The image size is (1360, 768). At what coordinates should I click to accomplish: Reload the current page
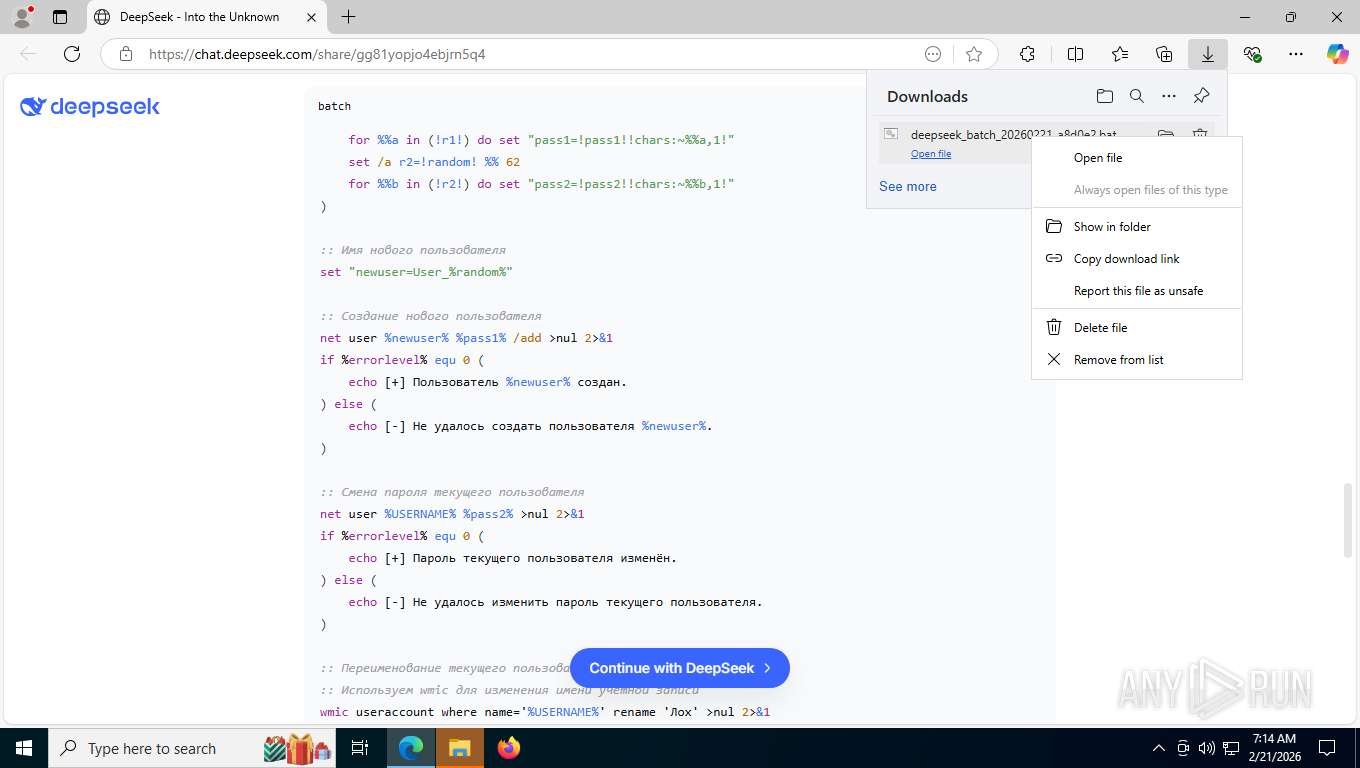coord(72,54)
